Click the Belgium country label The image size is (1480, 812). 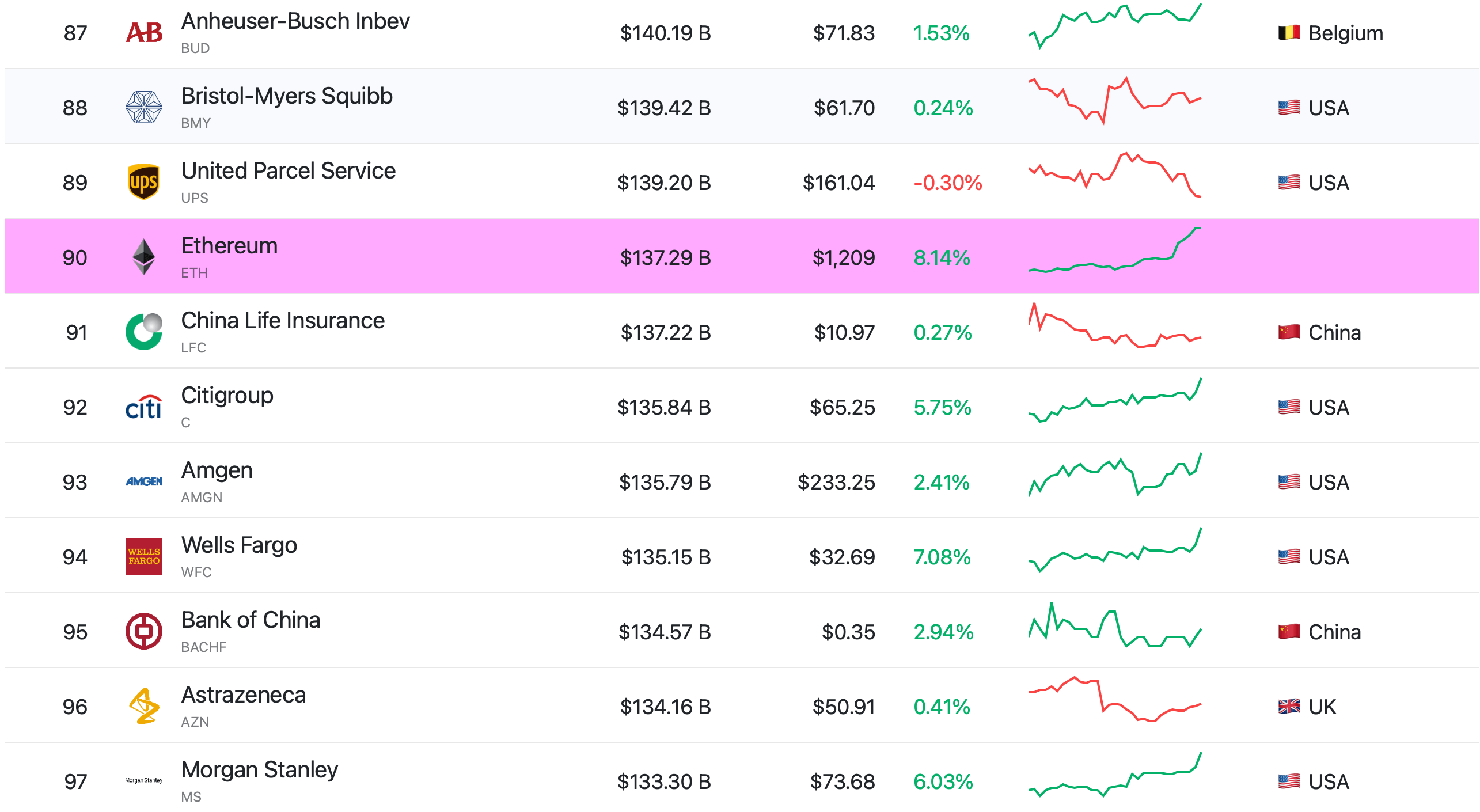(x=1346, y=33)
